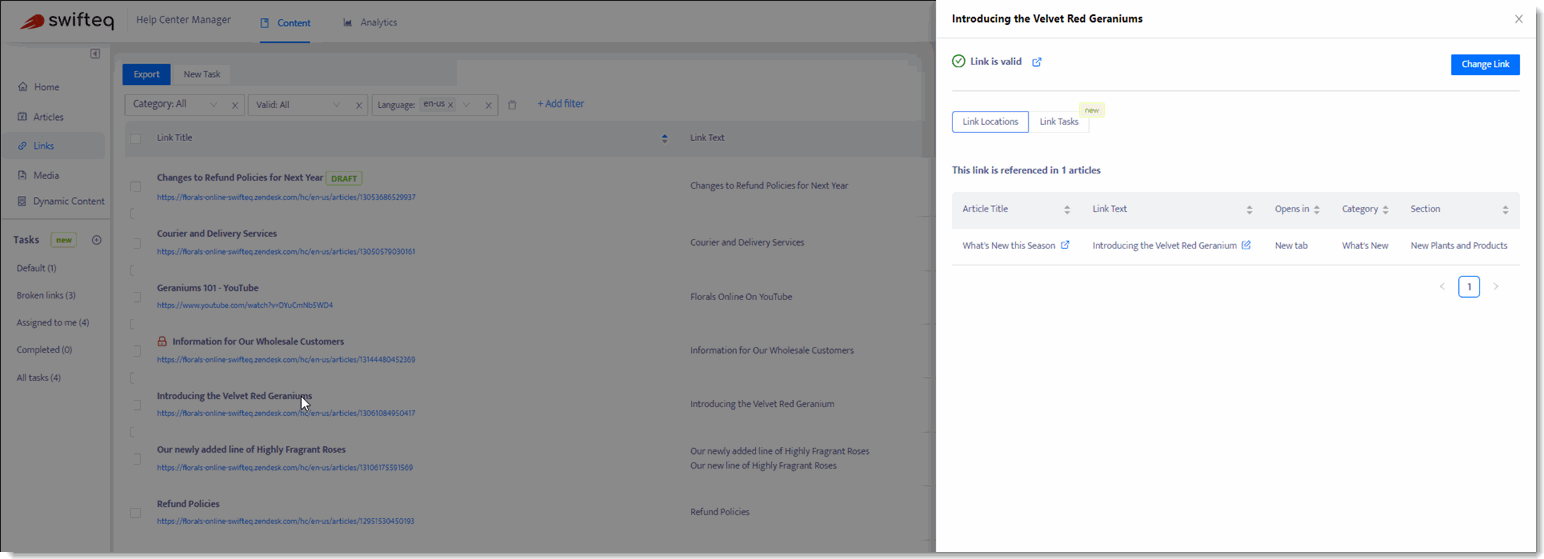Open link in new window icon beside Link is valid

[x=1037, y=62]
